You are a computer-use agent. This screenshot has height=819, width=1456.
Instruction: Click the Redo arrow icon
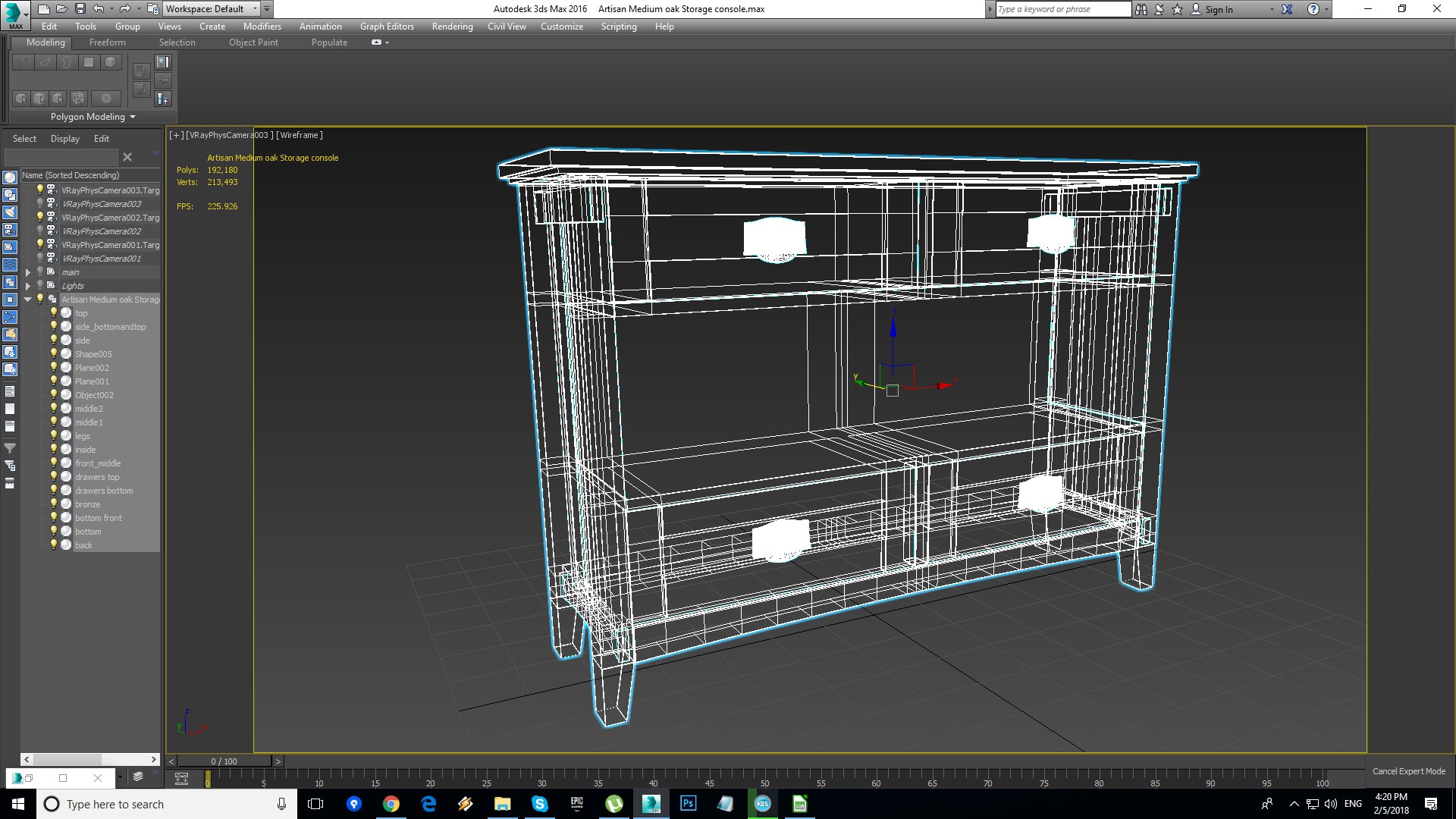point(125,9)
